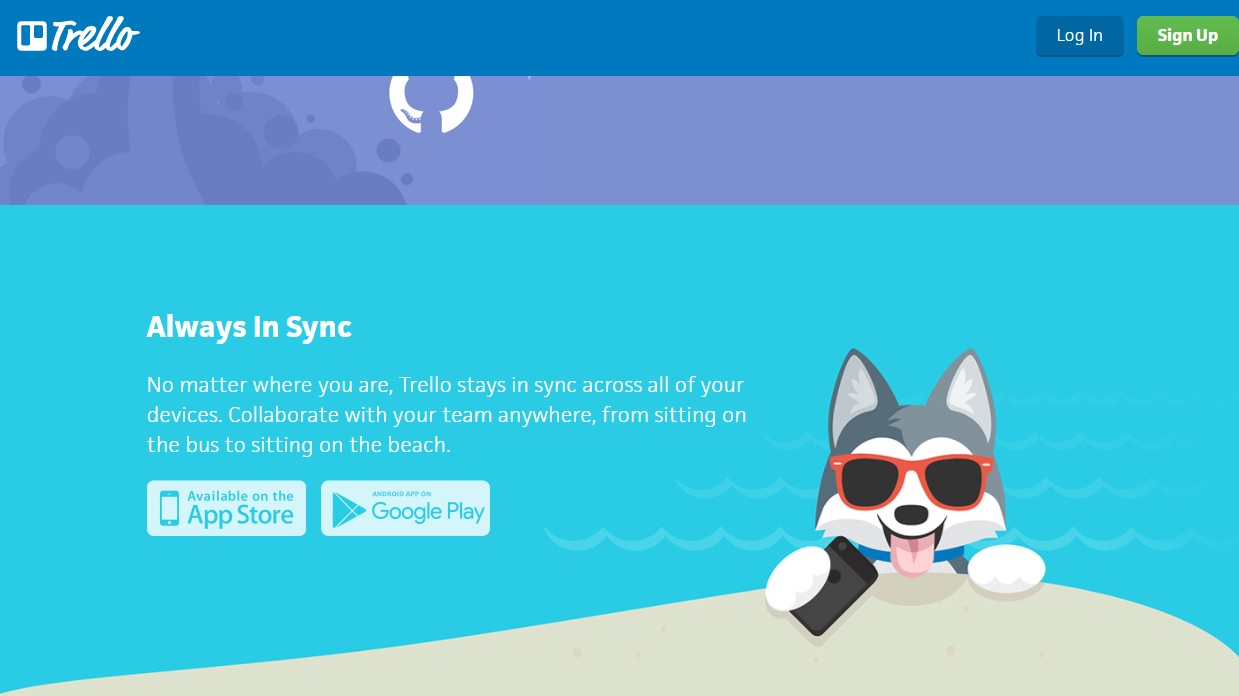Click the phone icon in App Store badge

click(170, 508)
